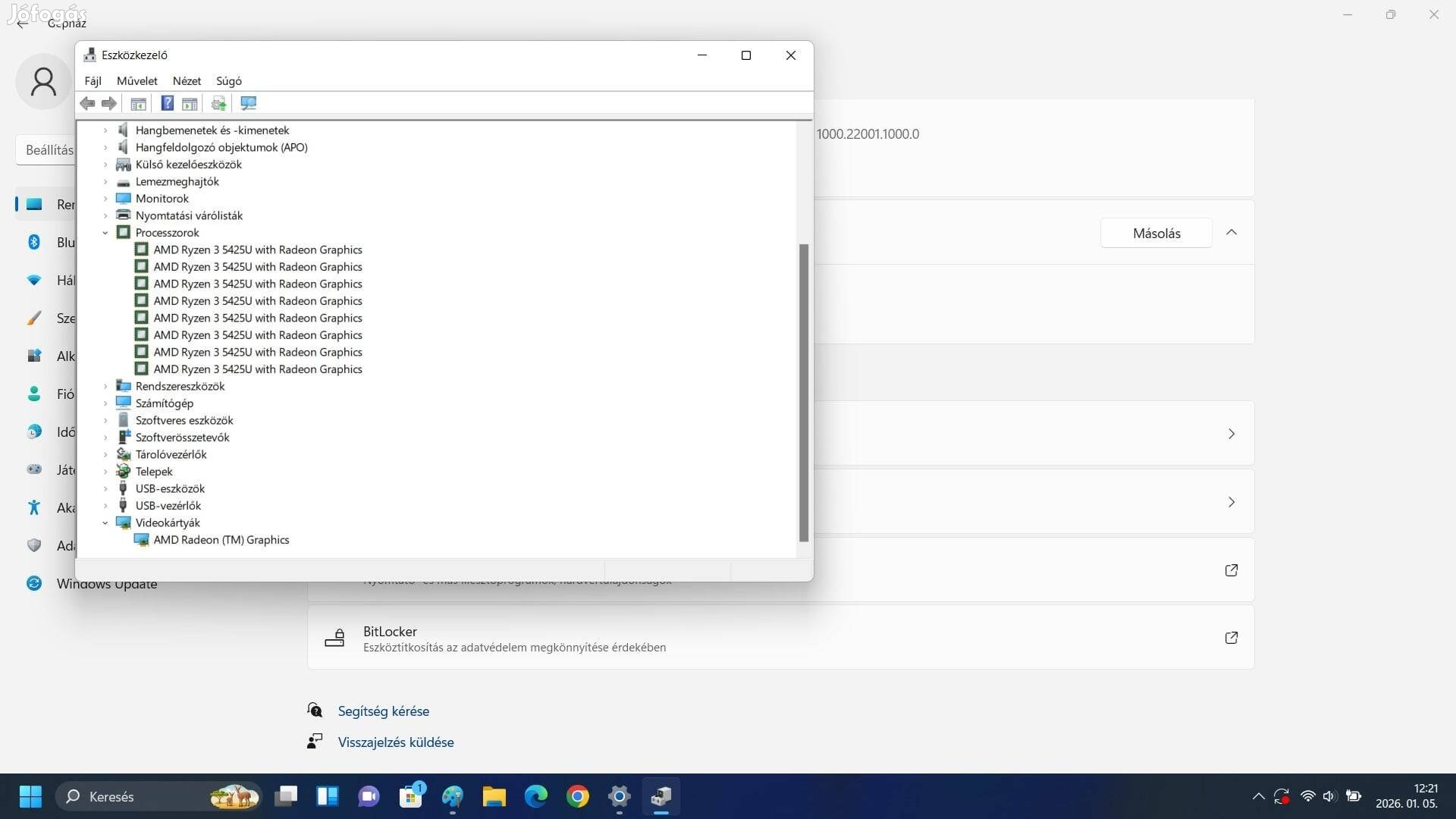This screenshot has height=819, width=1456.
Task: Open File Explorer from the taskbar
Action: pyautogui.click(x=494, y=796)
